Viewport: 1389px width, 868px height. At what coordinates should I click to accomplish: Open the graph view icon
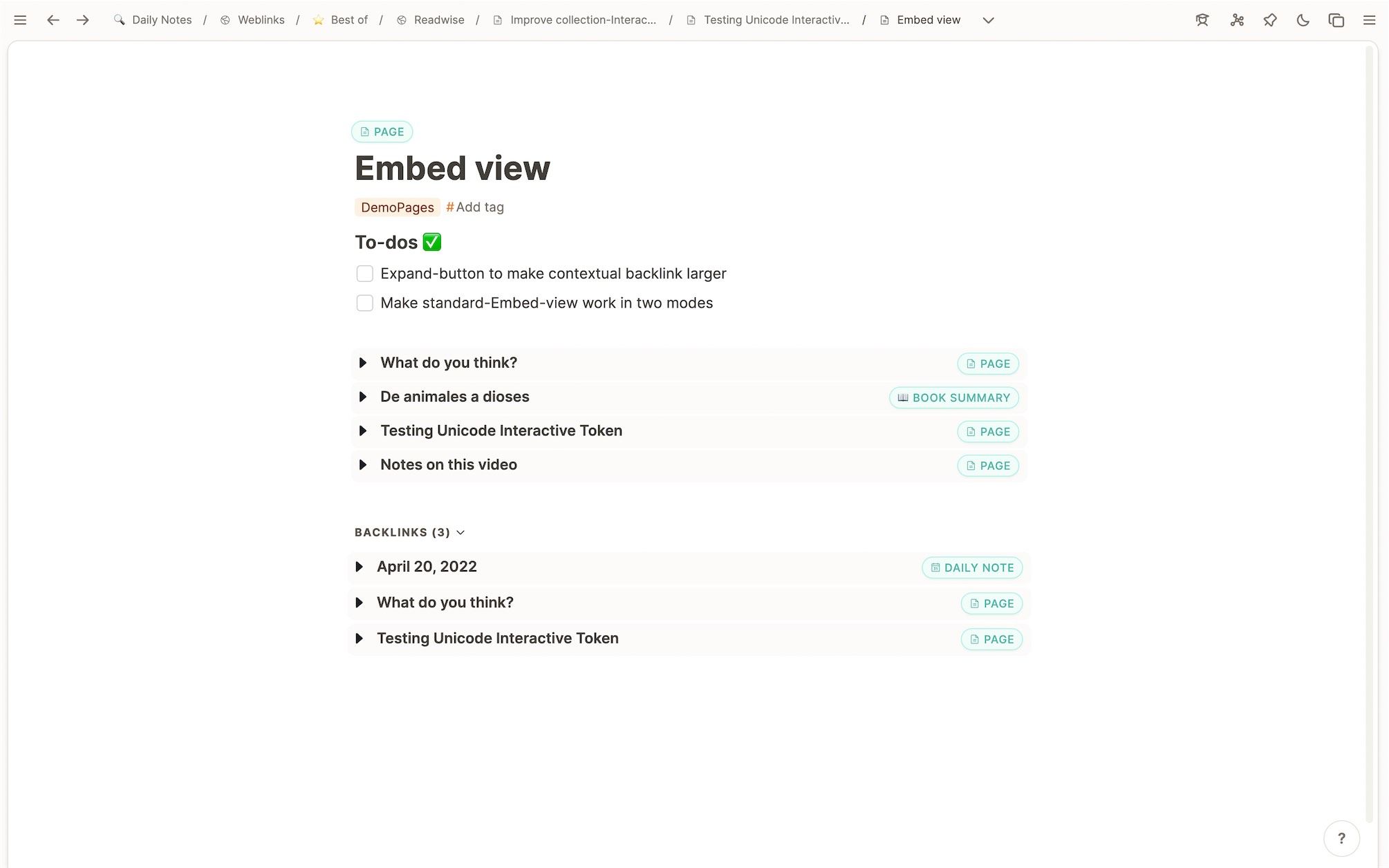coord(1237,20)
